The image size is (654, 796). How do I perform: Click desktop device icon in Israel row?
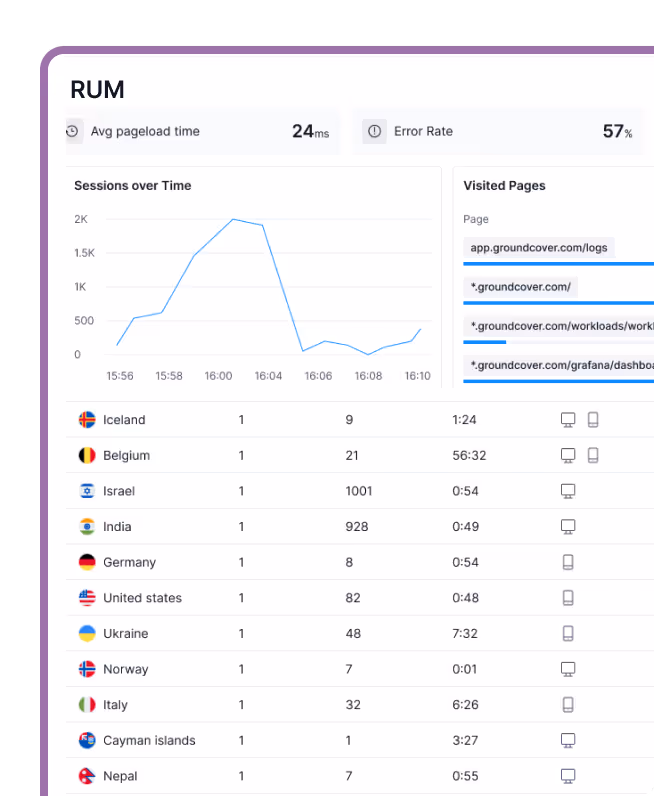coord(568,491)
